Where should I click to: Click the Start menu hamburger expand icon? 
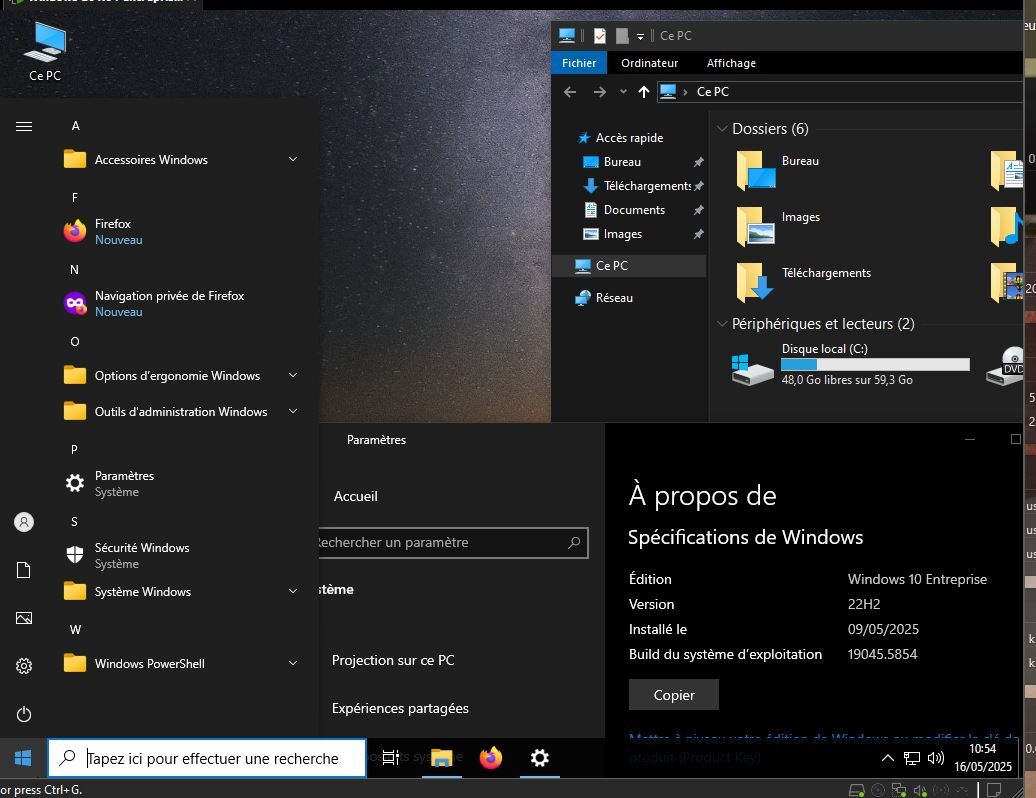click(24, 126)
